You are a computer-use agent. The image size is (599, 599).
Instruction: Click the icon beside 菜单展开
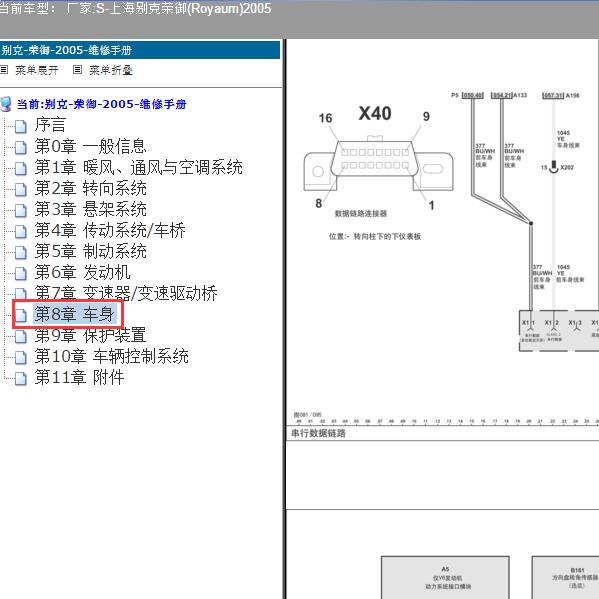[x=4, y=70]
